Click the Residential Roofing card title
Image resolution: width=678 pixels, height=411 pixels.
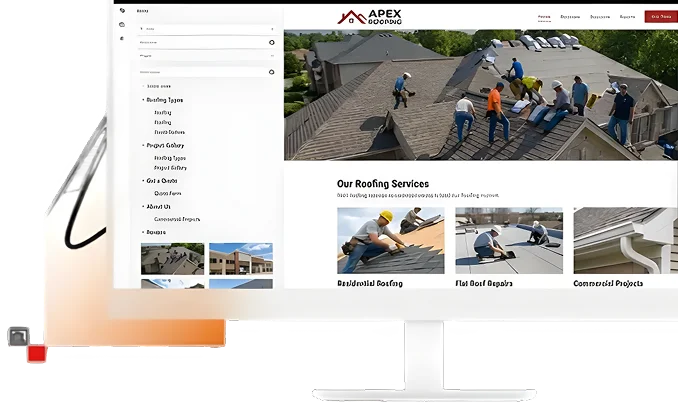(370, 284)
